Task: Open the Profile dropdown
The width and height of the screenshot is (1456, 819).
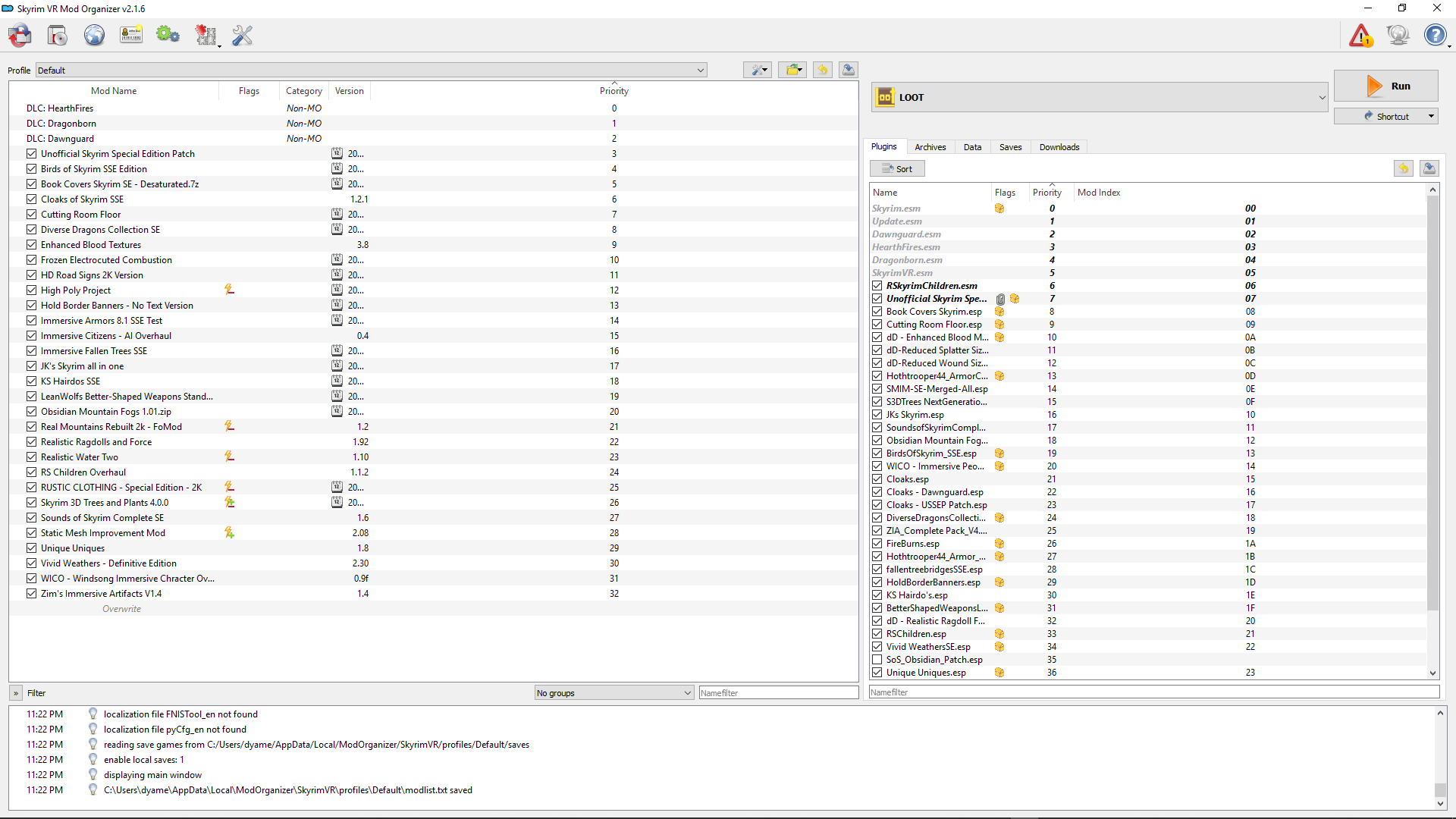Action: [372, 70]
